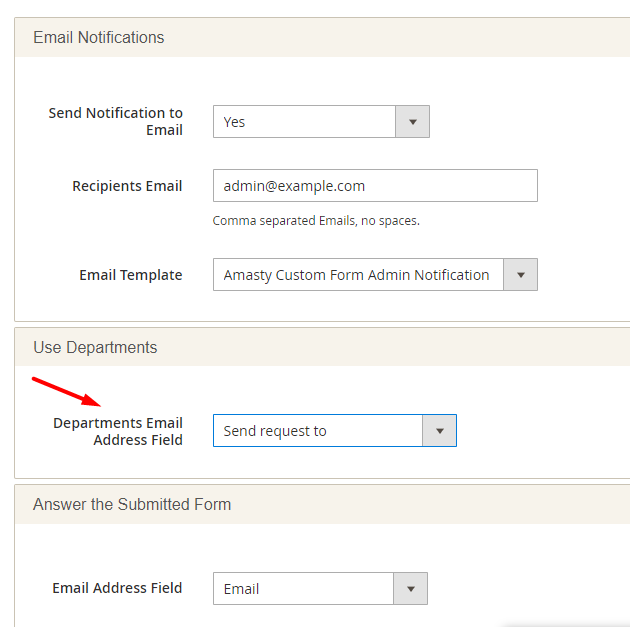Open the 'Send request to' departments dropdown

coord(335,431)
